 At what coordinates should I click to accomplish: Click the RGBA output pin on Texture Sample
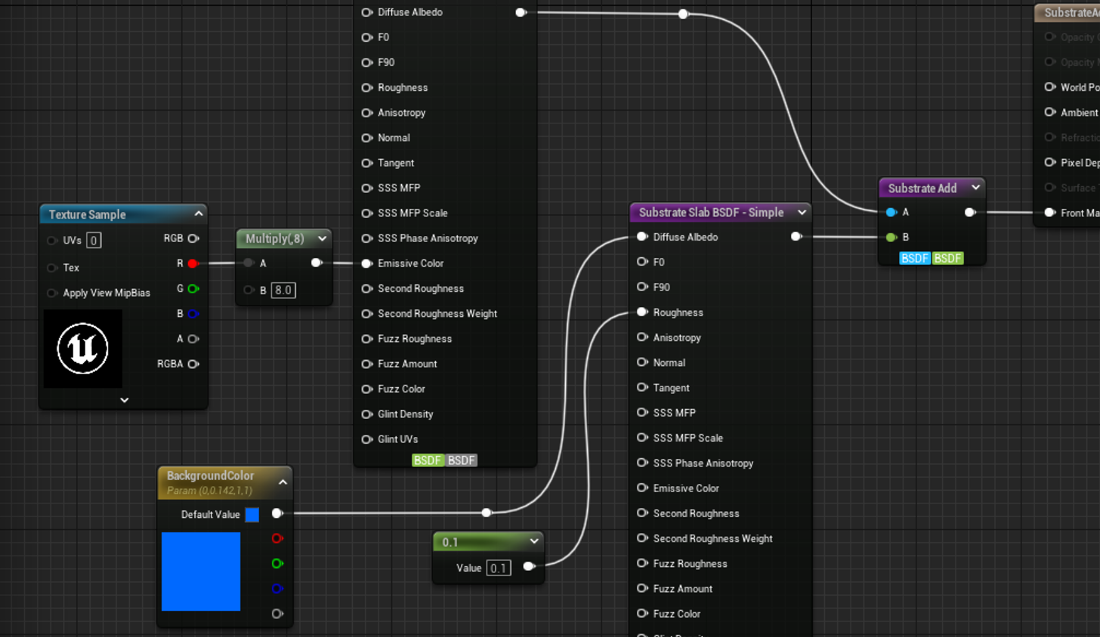coord(193,364)
